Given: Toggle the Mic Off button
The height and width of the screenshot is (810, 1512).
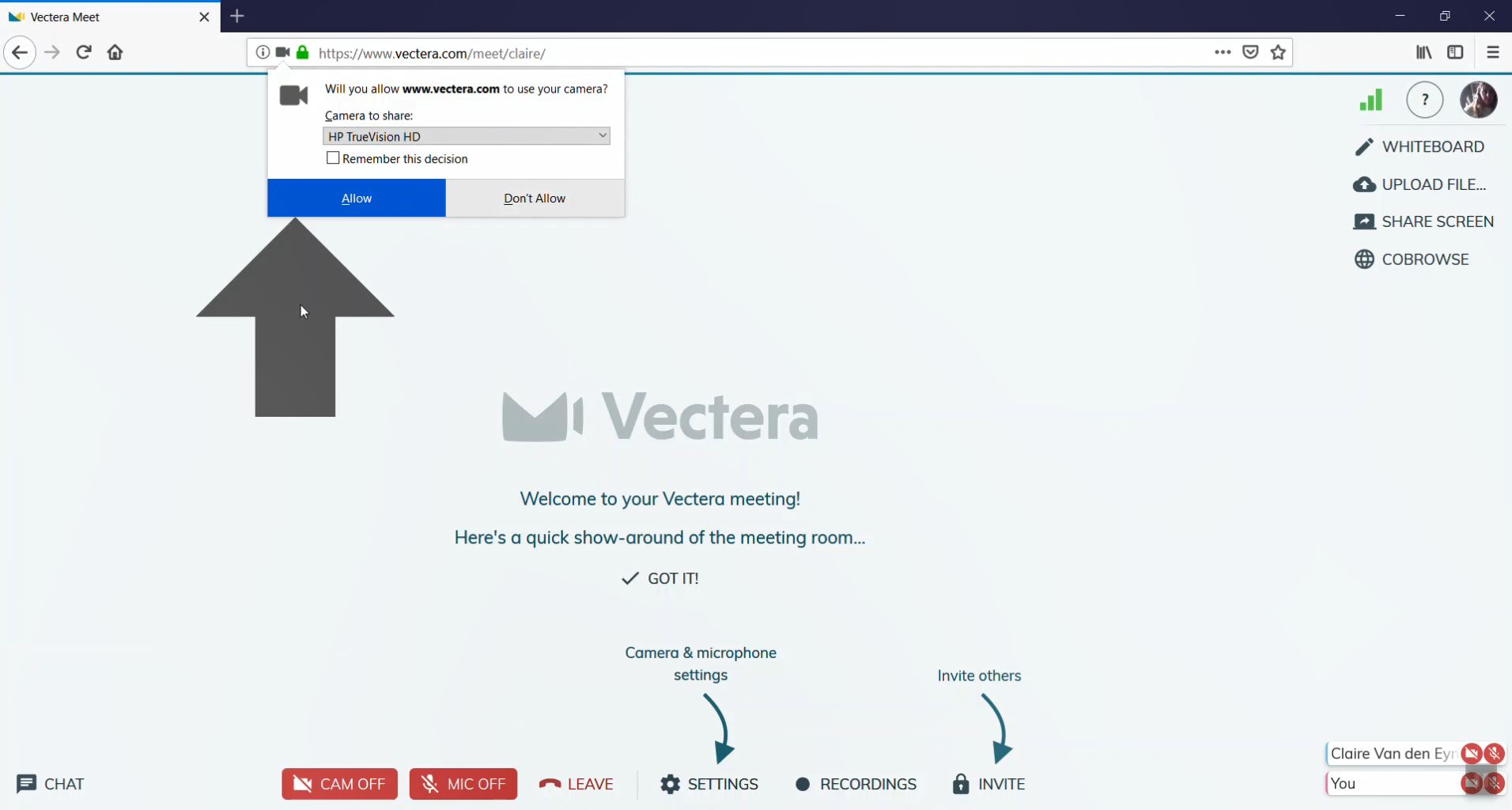Looking at the screenshot, I should 463,784.
